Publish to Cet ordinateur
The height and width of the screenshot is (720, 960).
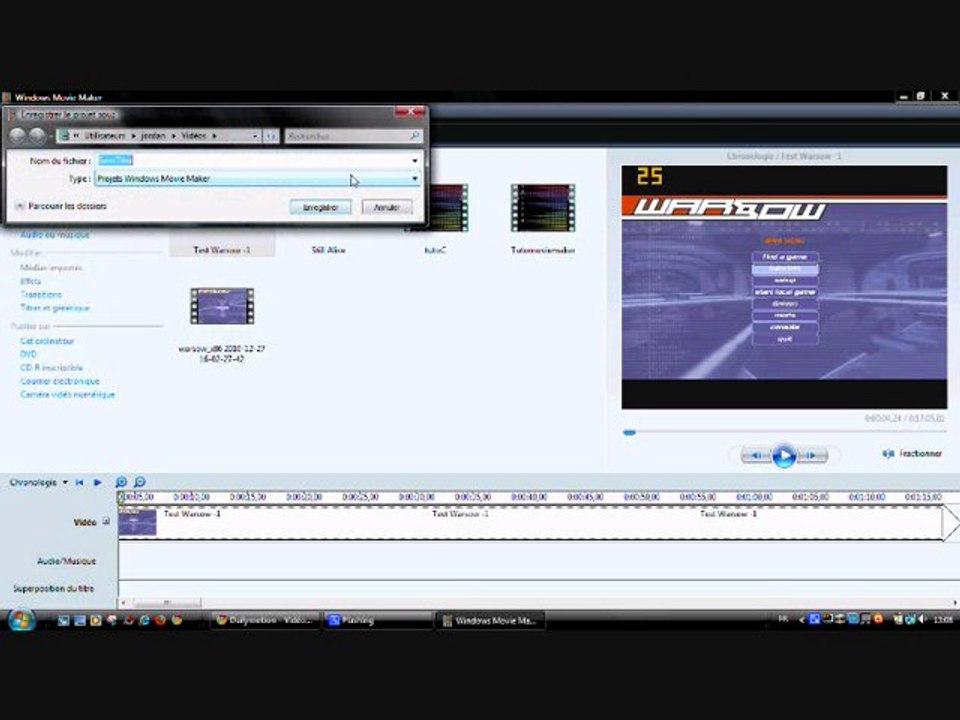47,341
